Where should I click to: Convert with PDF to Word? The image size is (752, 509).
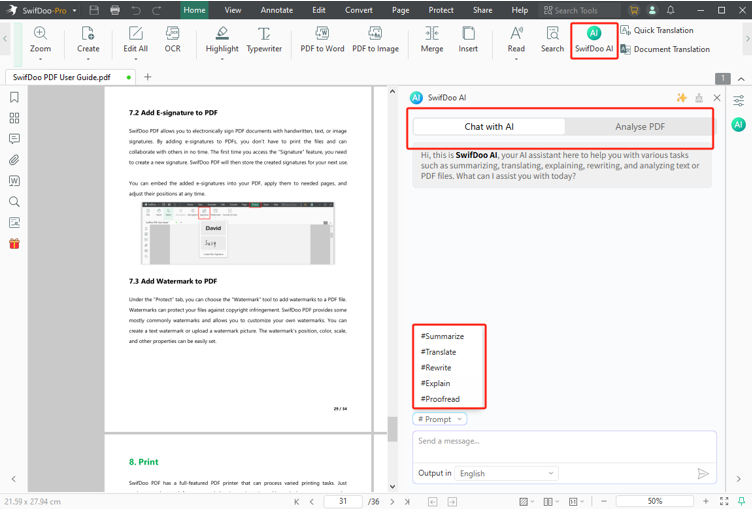[x=322, y=40]
